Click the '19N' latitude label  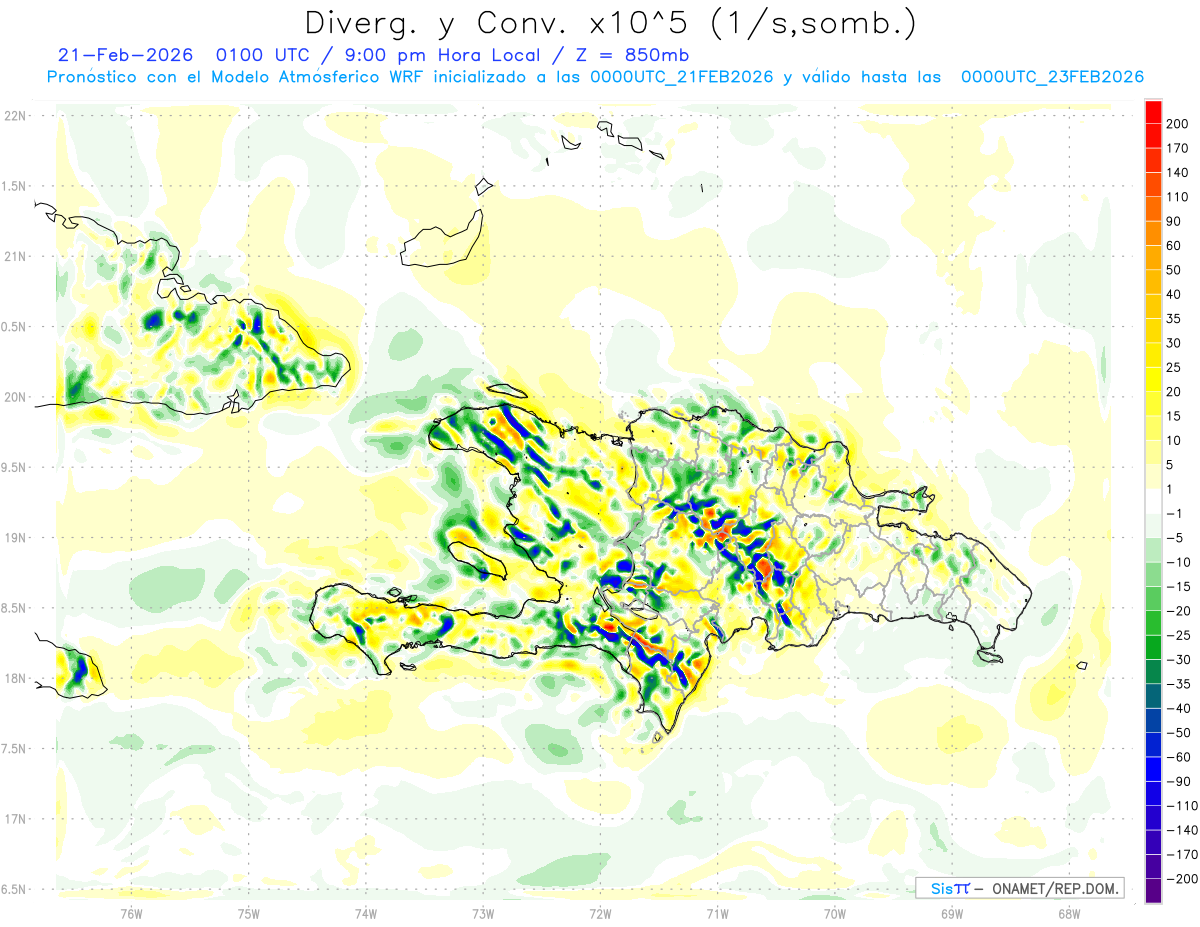pos(15,537)
